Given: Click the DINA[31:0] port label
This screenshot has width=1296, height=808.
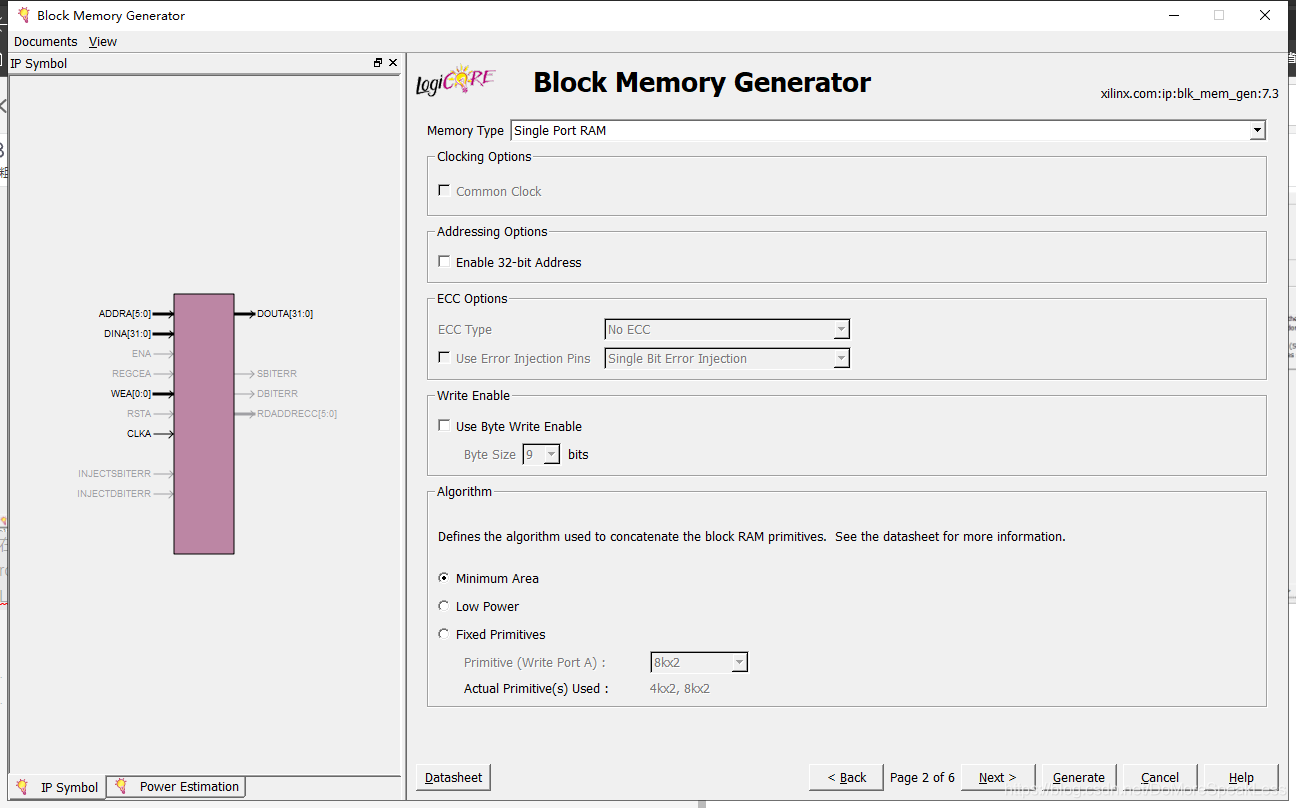Looking at the screenshot, I should click(x=128, y=334).
